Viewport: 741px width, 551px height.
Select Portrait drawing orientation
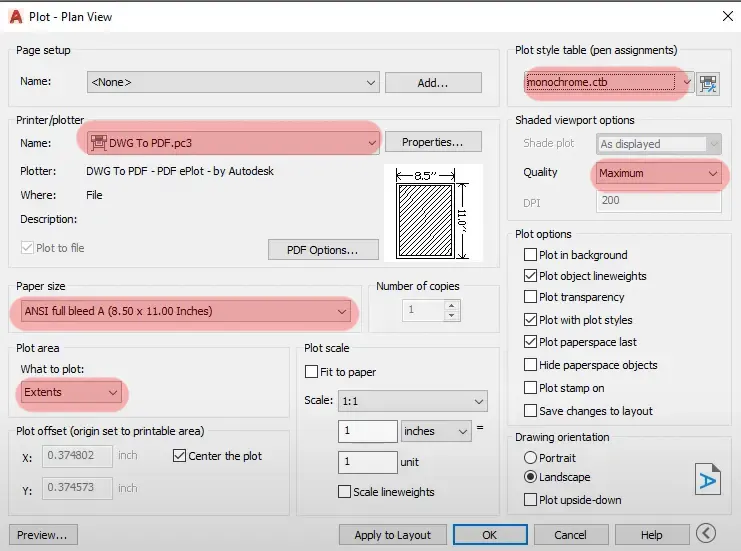pos(531,457)
